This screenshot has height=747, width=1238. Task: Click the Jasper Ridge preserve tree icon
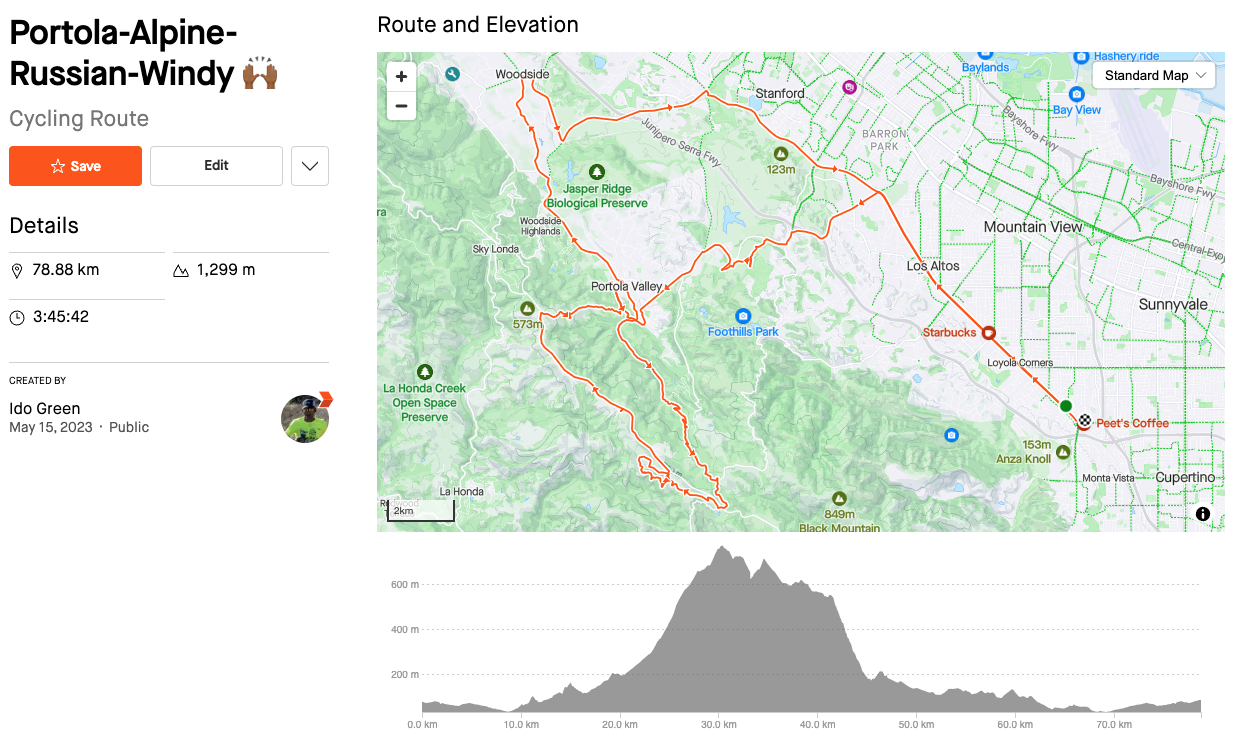point(598,171)
